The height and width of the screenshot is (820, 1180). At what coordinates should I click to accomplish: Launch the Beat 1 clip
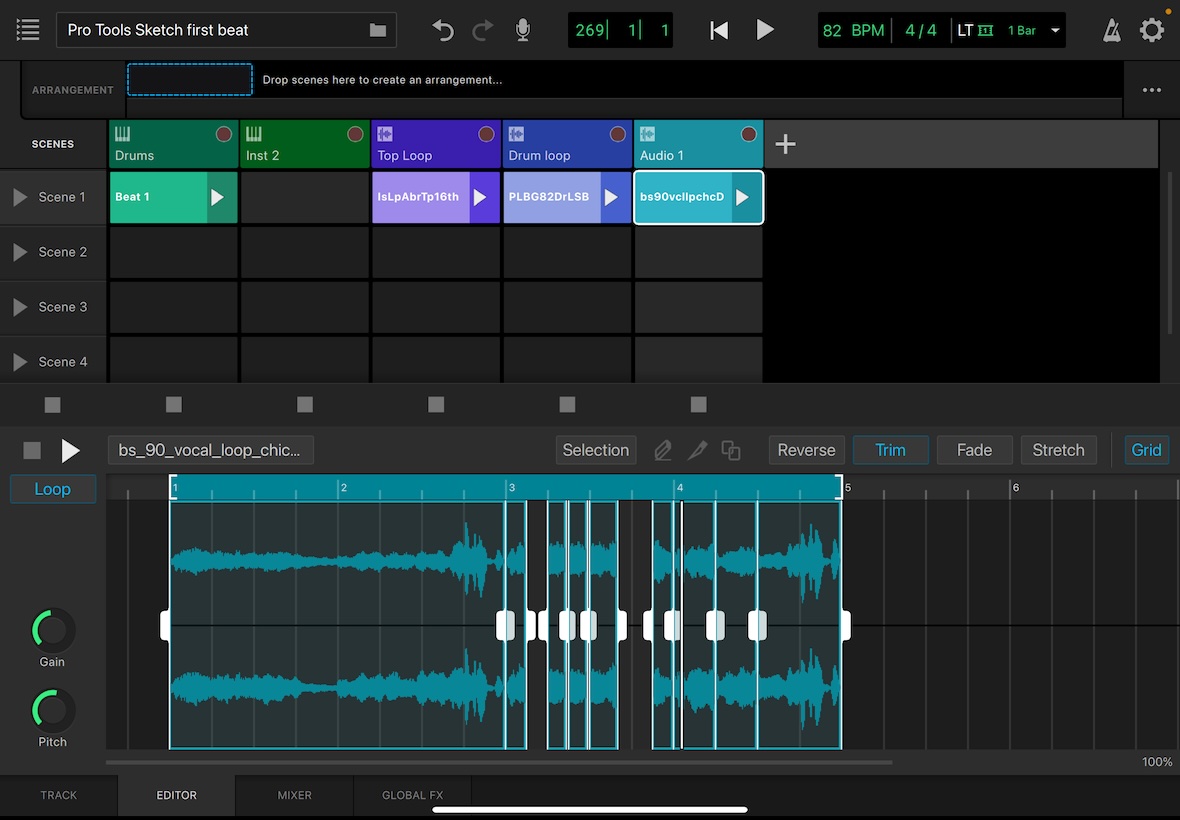pyautogui.click(x=217, y=197)
